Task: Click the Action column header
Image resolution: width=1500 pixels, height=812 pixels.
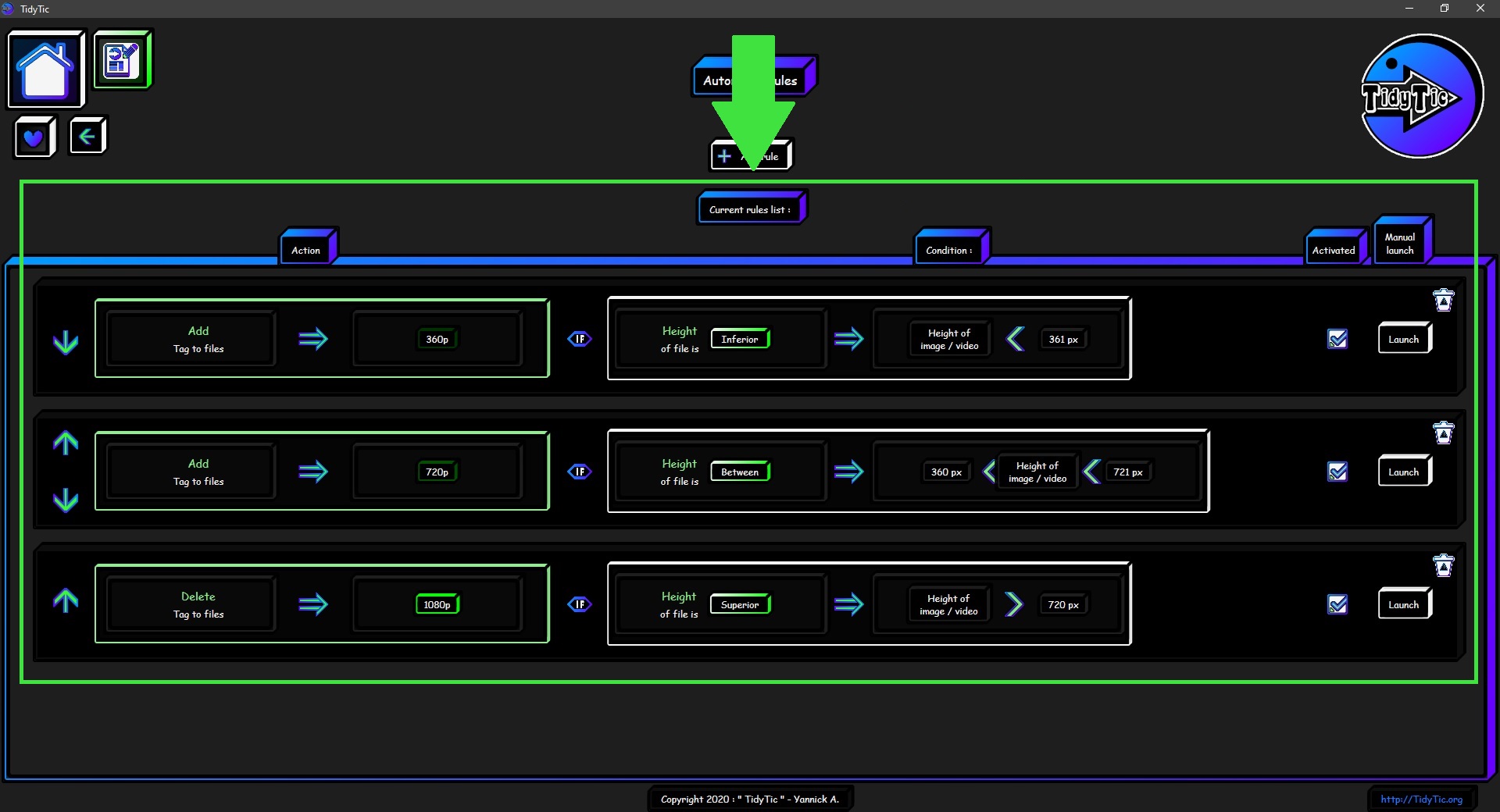Action: coord(306,250)
